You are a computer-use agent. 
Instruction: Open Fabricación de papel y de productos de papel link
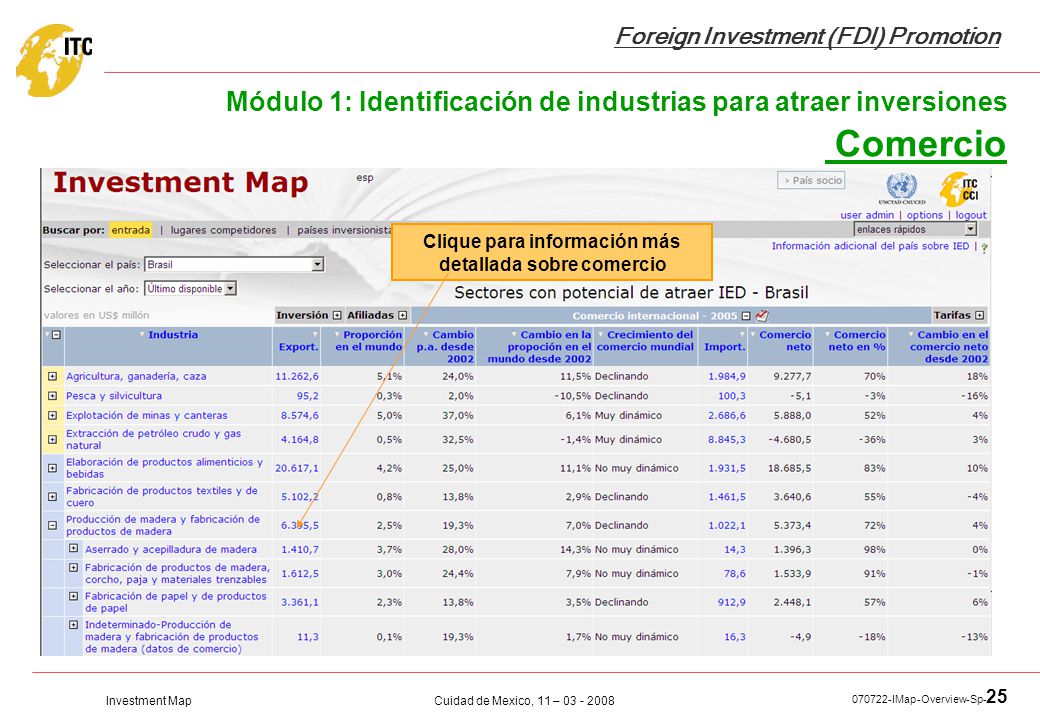click(x=176, y=602)
